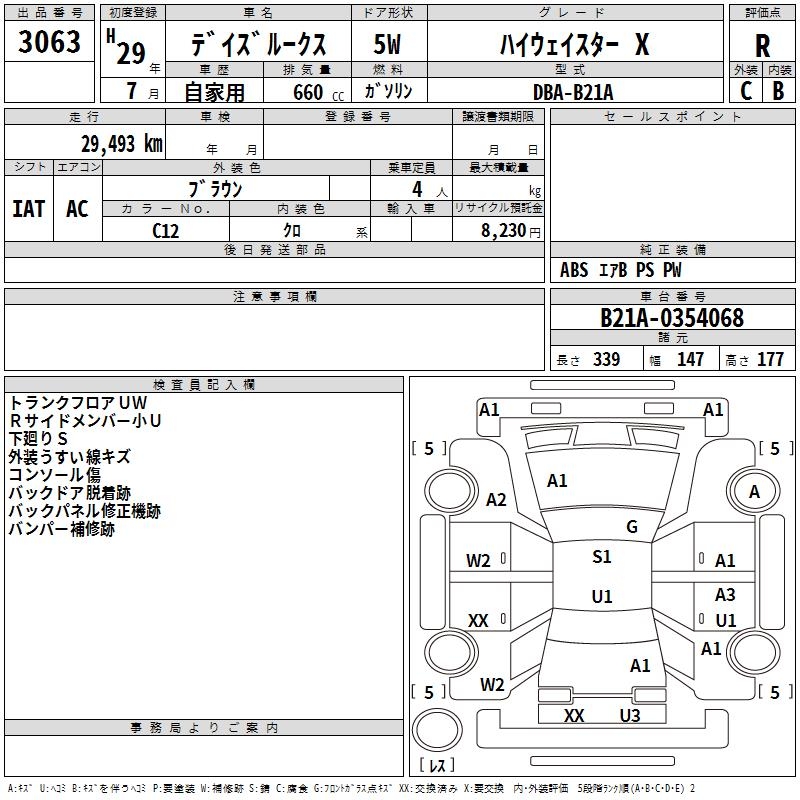This screenshot has width=800, height=800.
Task: Select the car name デイズルークス
Action: pyautogui.click(x=259, y=44)
